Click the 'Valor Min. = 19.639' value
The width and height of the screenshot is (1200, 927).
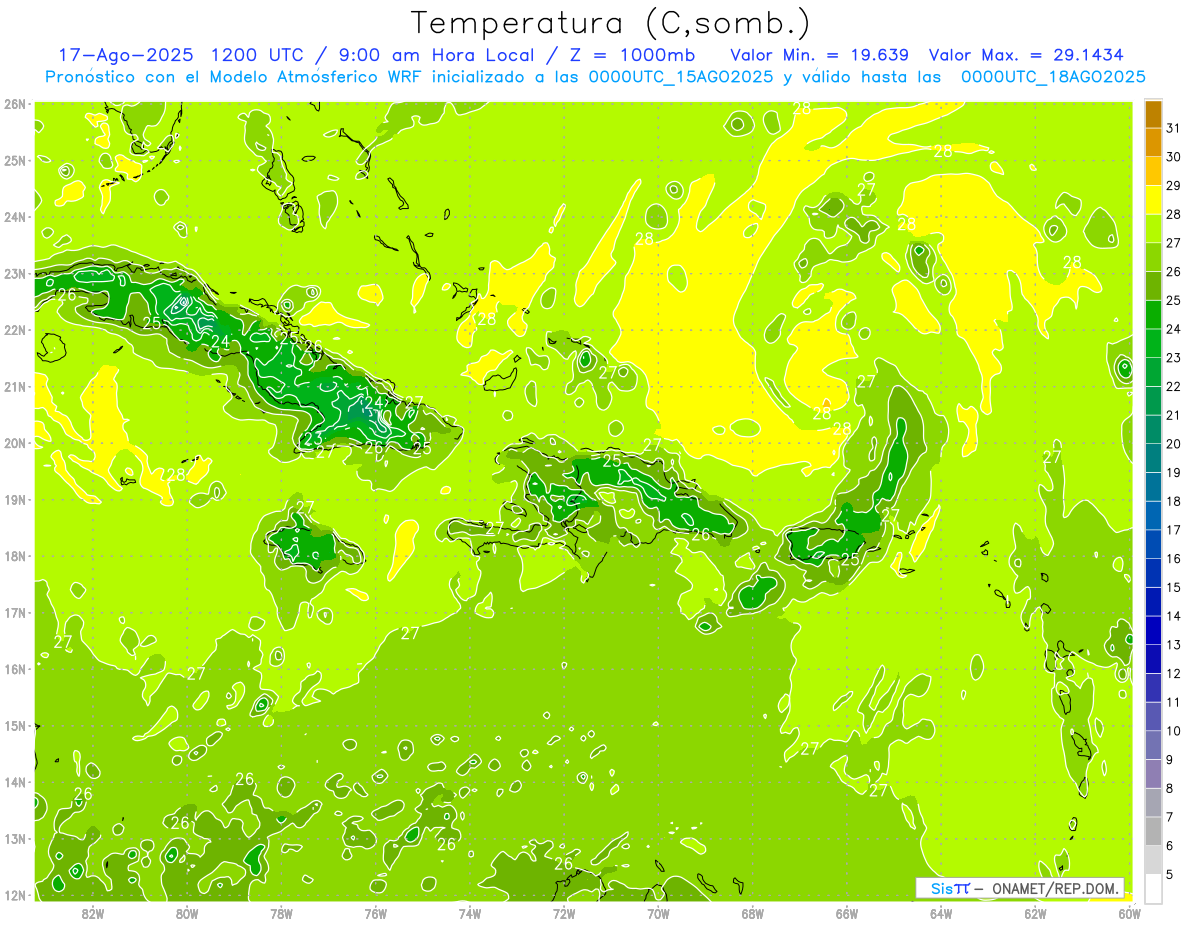tap(820, 55)
